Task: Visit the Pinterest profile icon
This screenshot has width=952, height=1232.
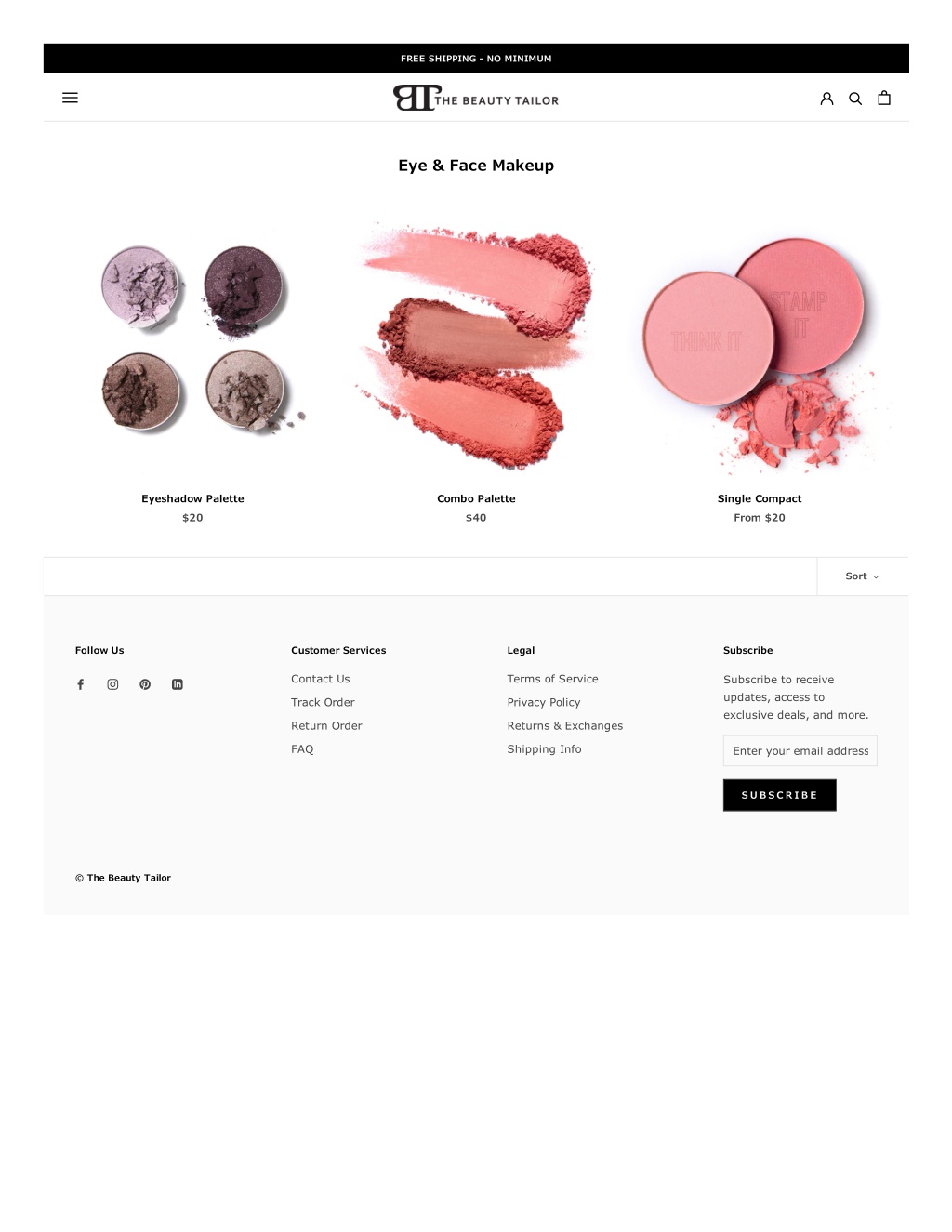Action: pyautogui.click(x=145, y=684)
